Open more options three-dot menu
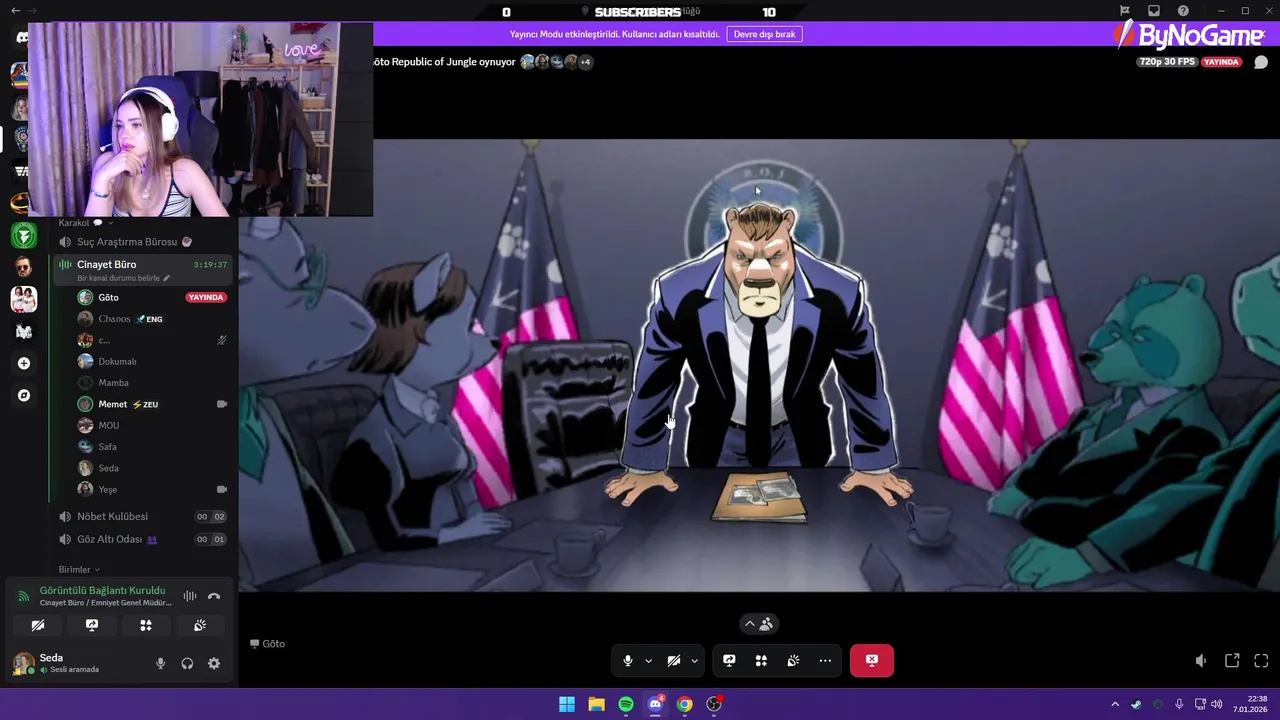 (x=825, y=661)
